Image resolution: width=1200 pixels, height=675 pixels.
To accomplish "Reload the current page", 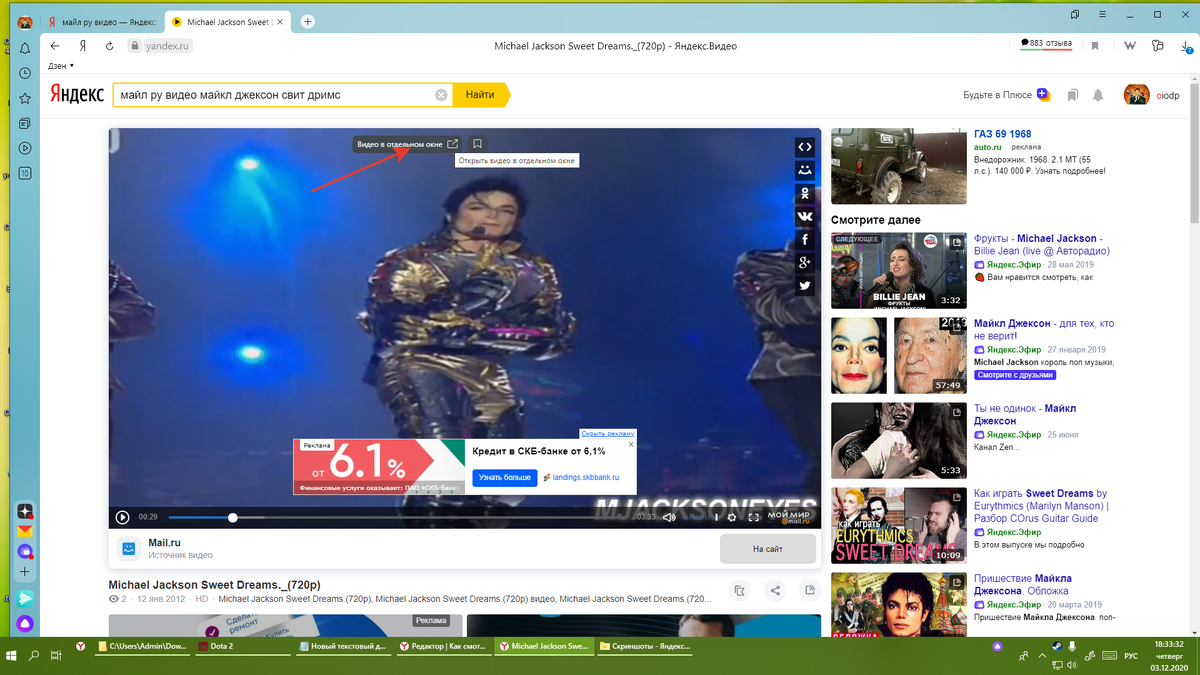I will click(x=110, y=46).
